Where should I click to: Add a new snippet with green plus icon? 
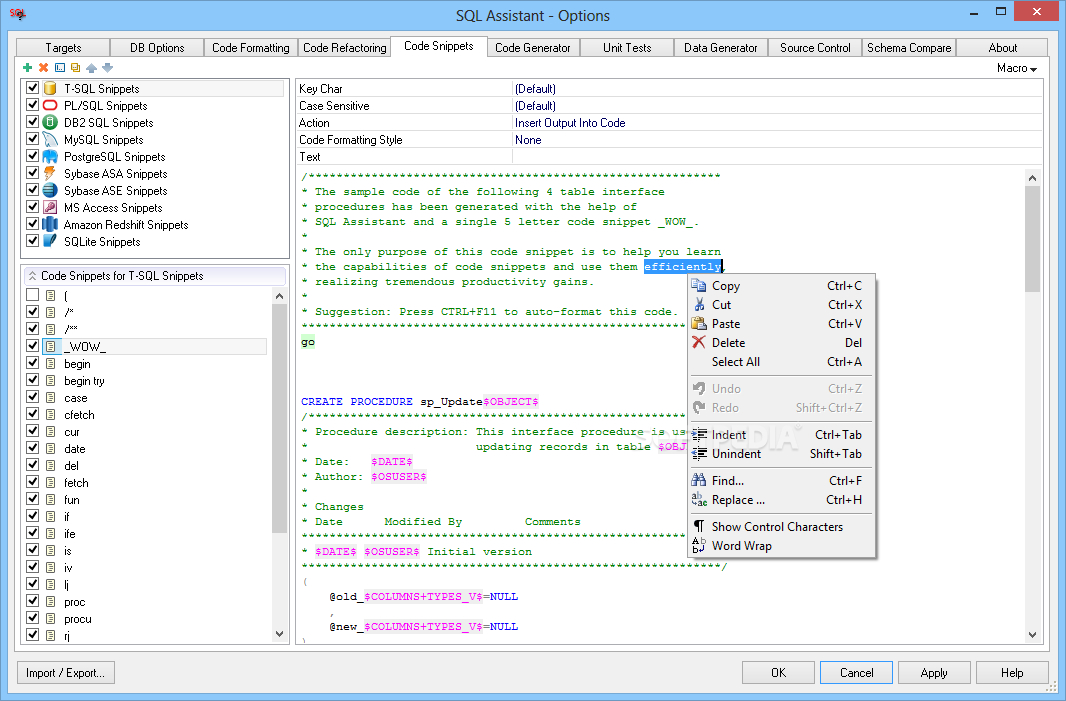click(x=27, y=67)
